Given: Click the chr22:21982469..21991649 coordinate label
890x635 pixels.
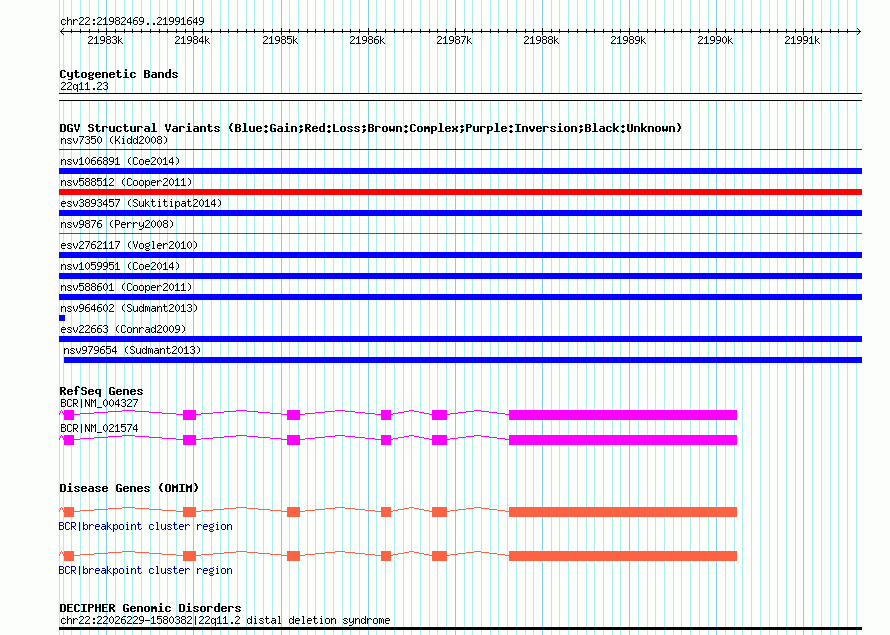Looking at the screenshot, I should [132, 22].
